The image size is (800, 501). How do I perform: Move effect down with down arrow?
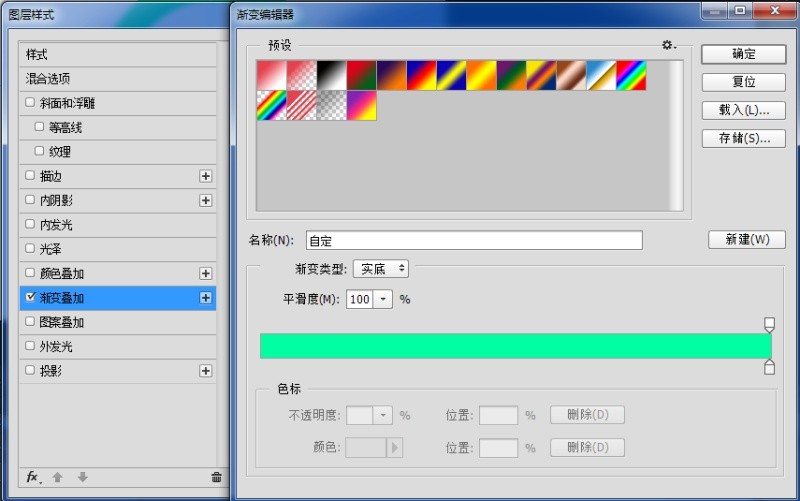(83, 477)
